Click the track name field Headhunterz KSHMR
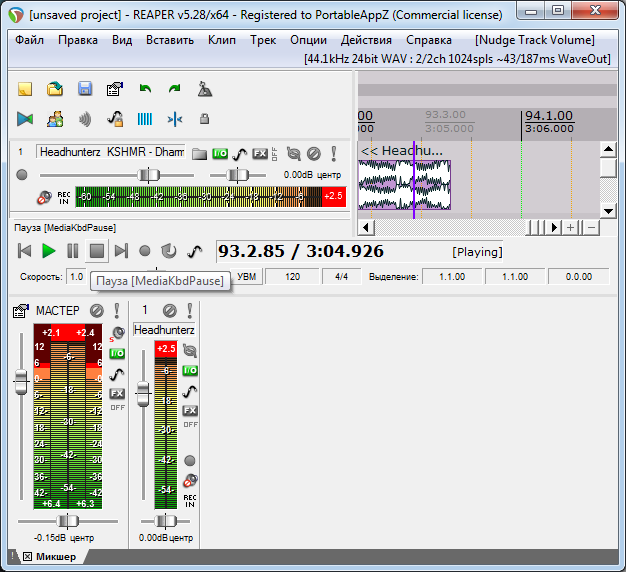The width and height of the screenshot is (626, 572). click(110, 152)
